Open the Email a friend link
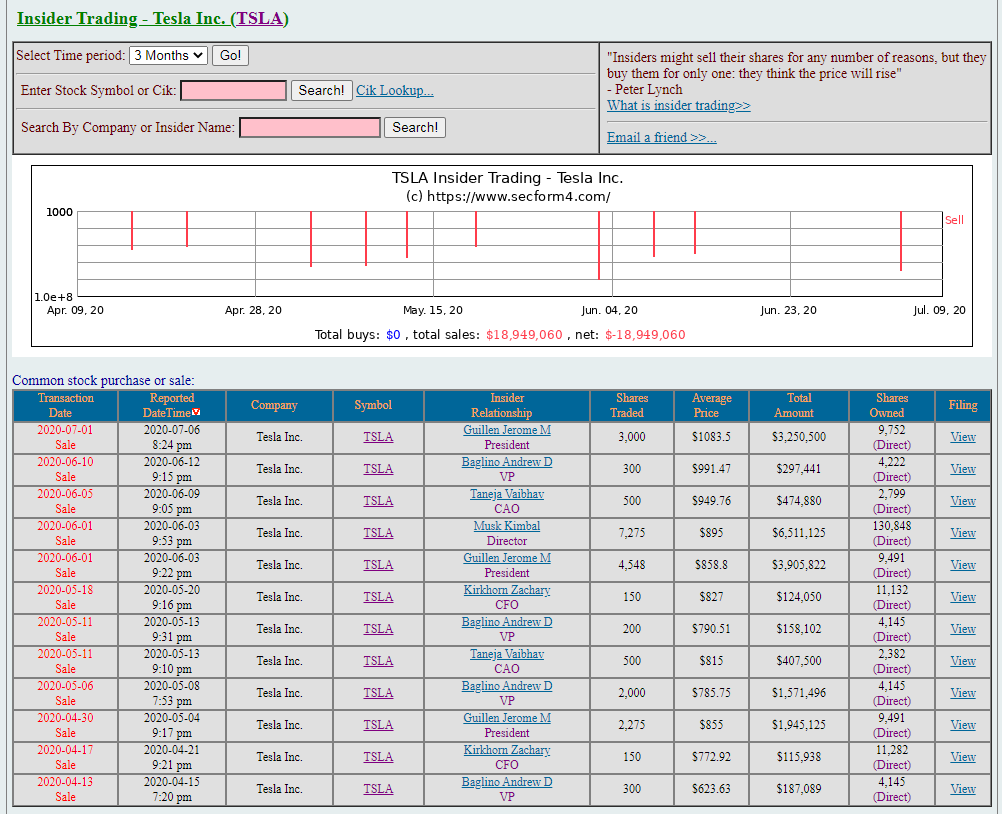 coord(661,137)
